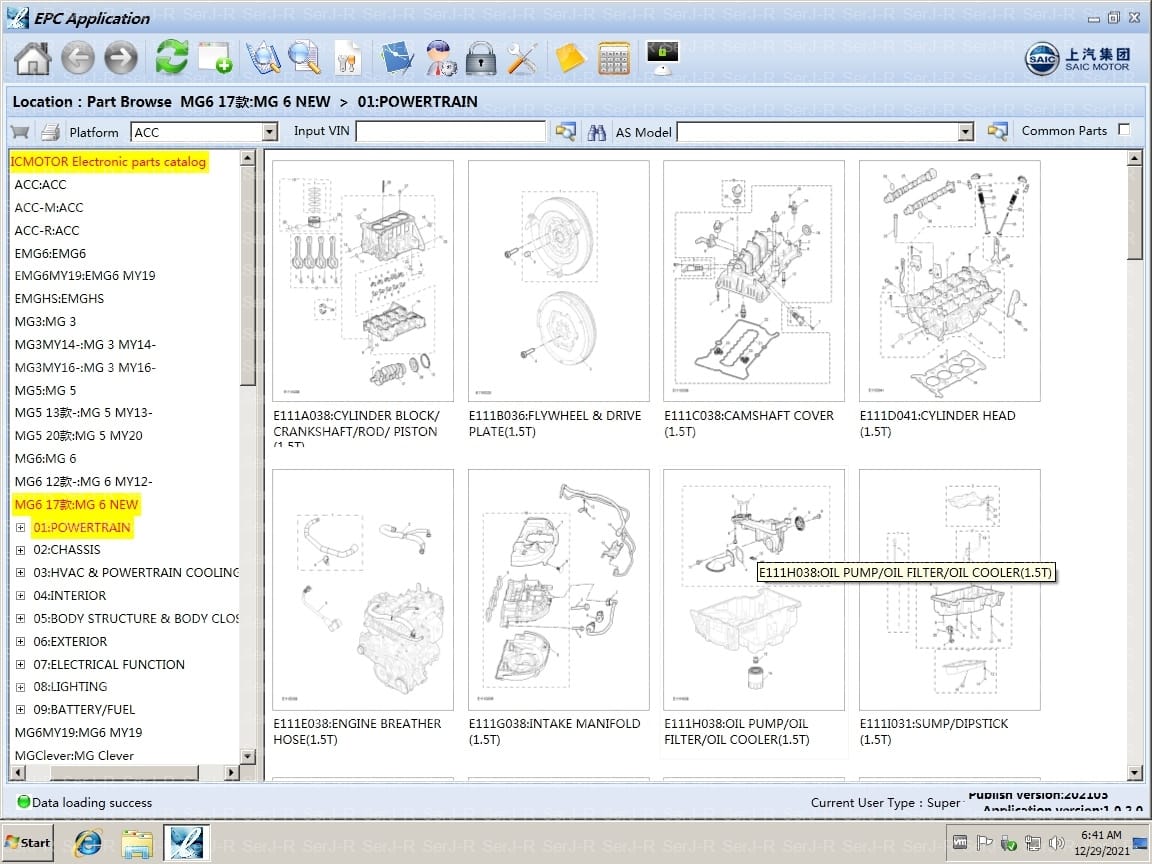The width and height of the screenshot is (1152, 864).
Task: Click the monitor with lock icon
Action: [x=662, y=58]
